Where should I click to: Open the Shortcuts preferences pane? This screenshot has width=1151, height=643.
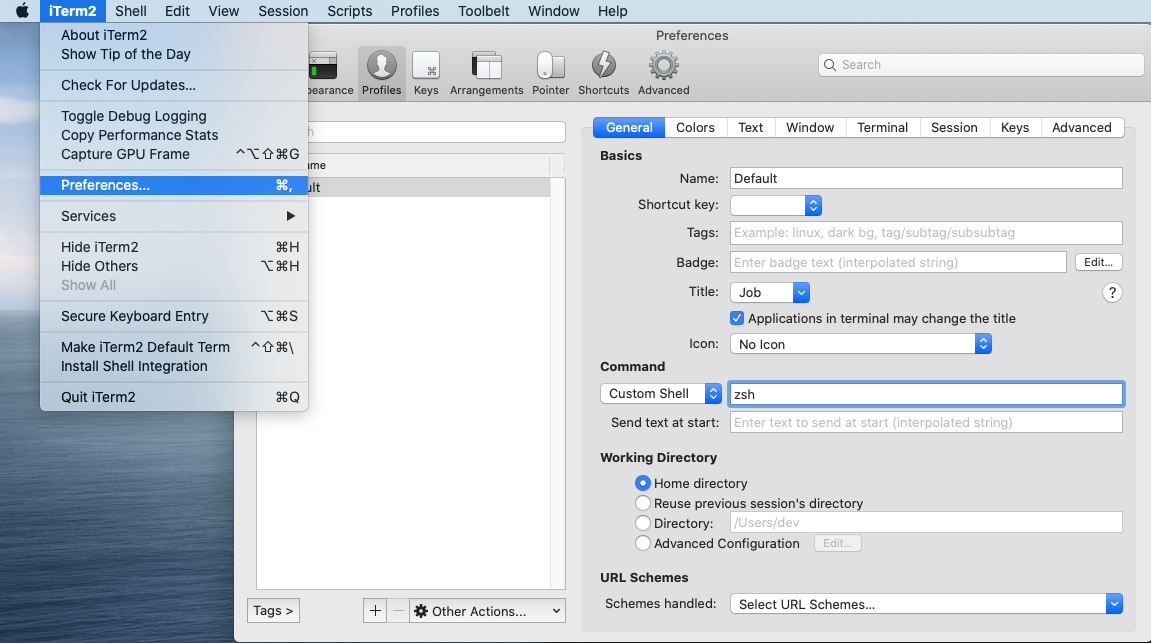603,73
